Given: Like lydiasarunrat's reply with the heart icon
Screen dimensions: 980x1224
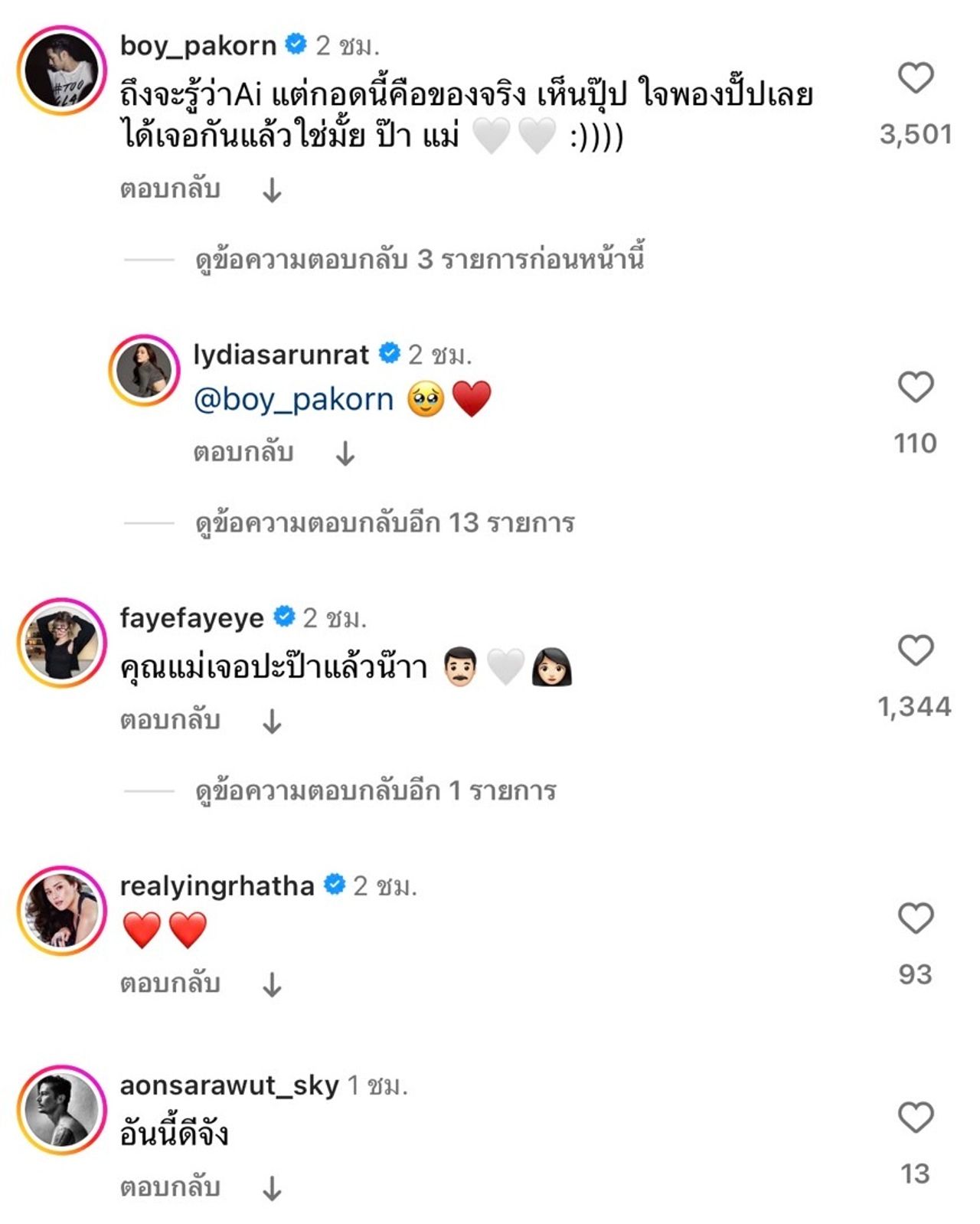Looking at the screenshot, I should (915, 387).
